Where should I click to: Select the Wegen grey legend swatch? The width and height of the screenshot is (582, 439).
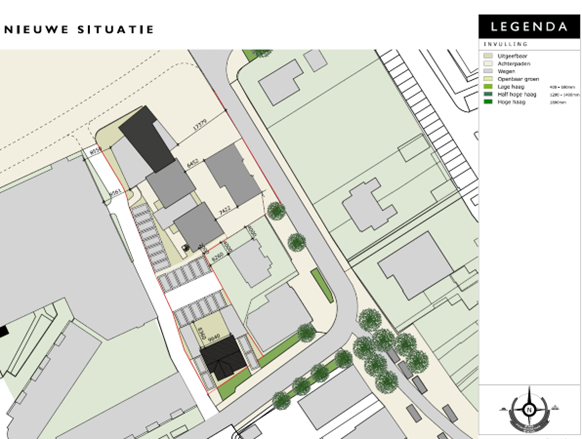[x=488, y=71]
